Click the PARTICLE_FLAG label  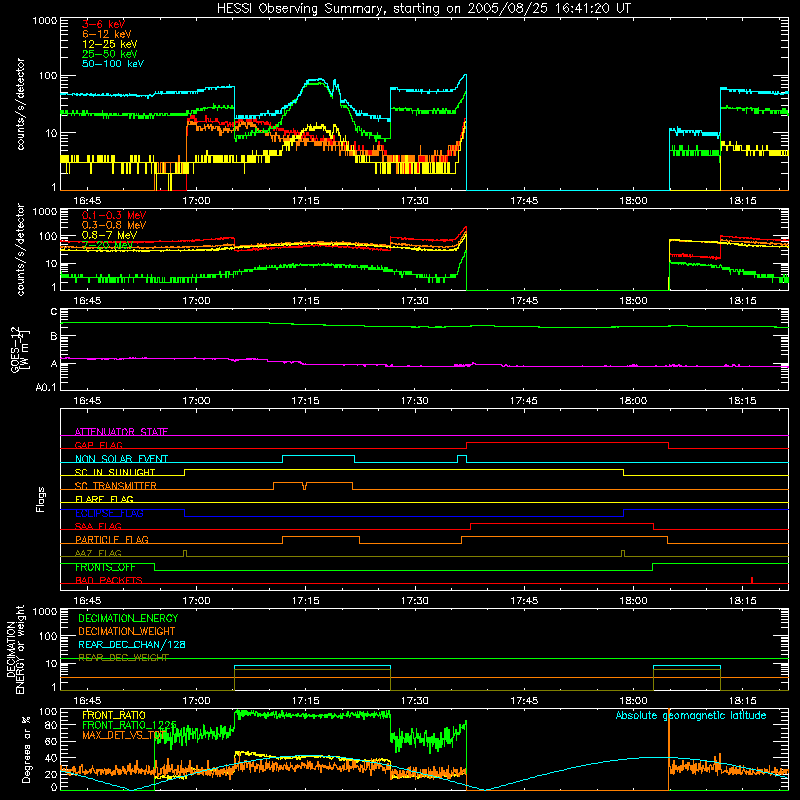tap(112, 539)
